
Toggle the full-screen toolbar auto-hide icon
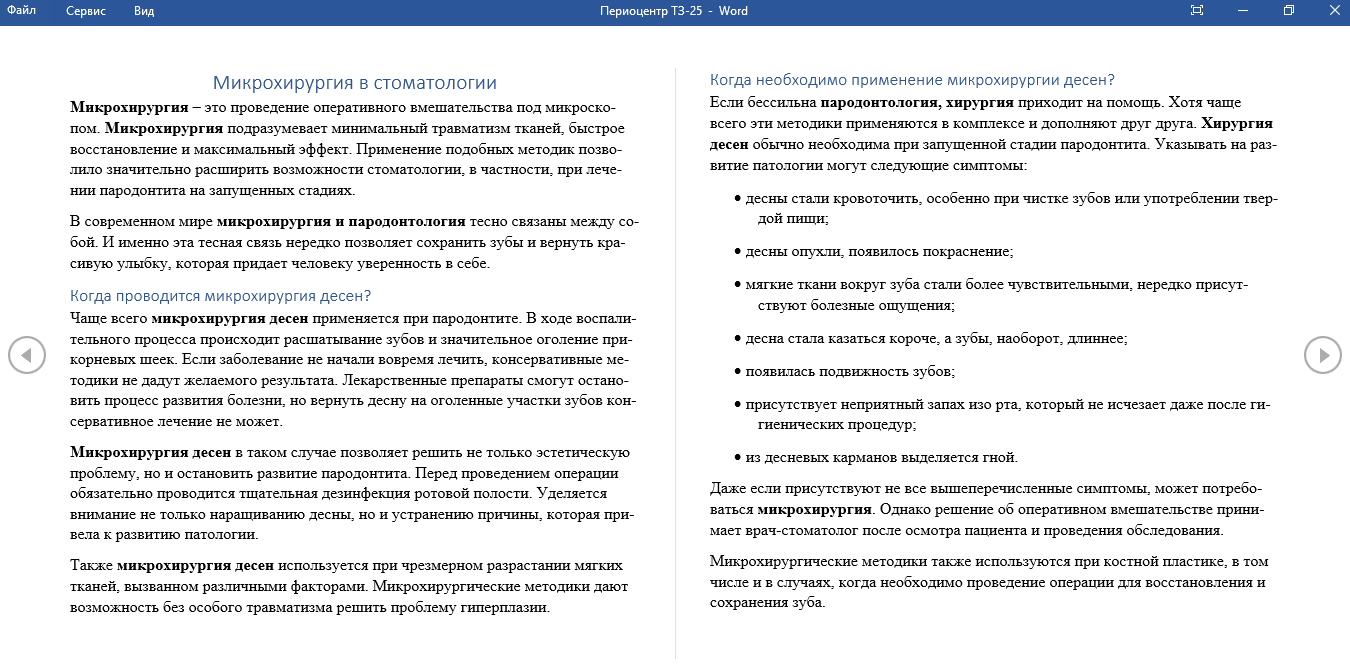(1197, 11)
